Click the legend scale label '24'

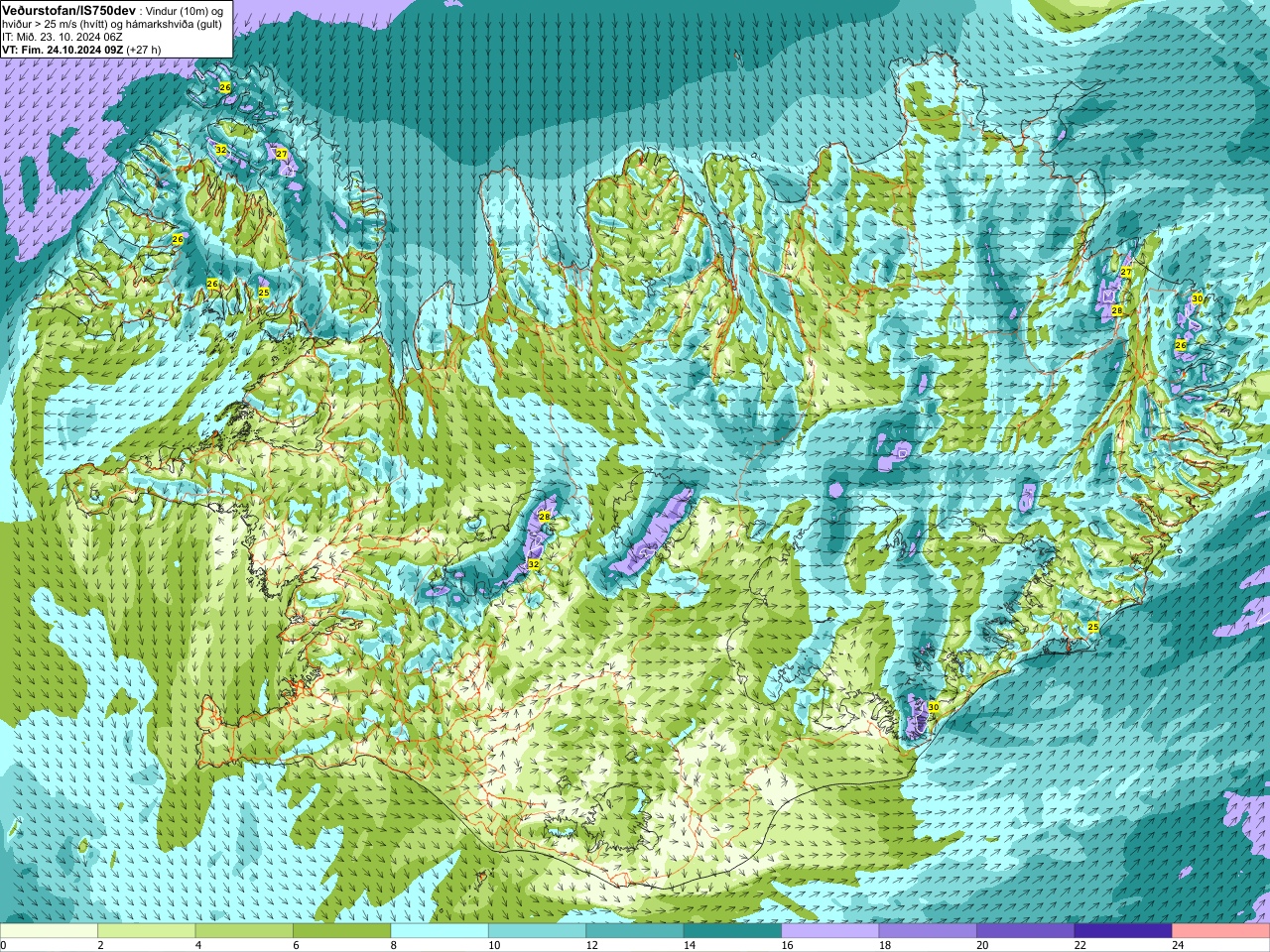click(1178, 945)
